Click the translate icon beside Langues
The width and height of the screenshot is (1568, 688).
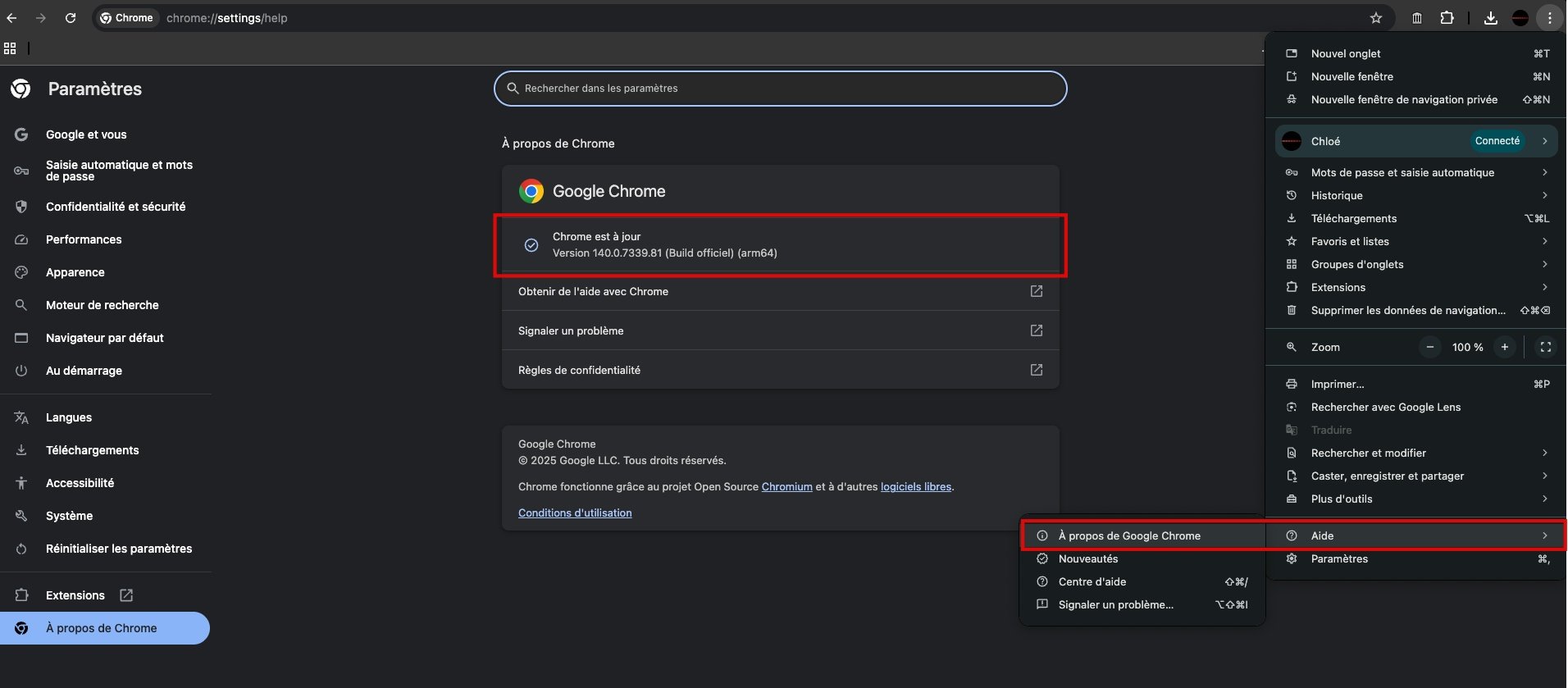tap(21, 417)
